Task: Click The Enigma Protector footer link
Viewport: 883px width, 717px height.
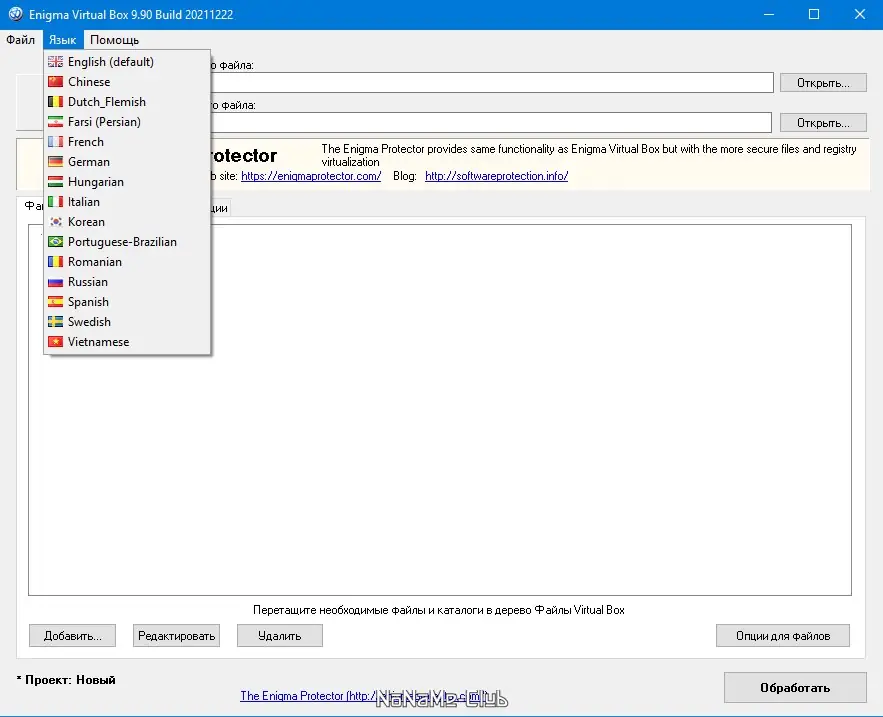Action: point(364,696)
